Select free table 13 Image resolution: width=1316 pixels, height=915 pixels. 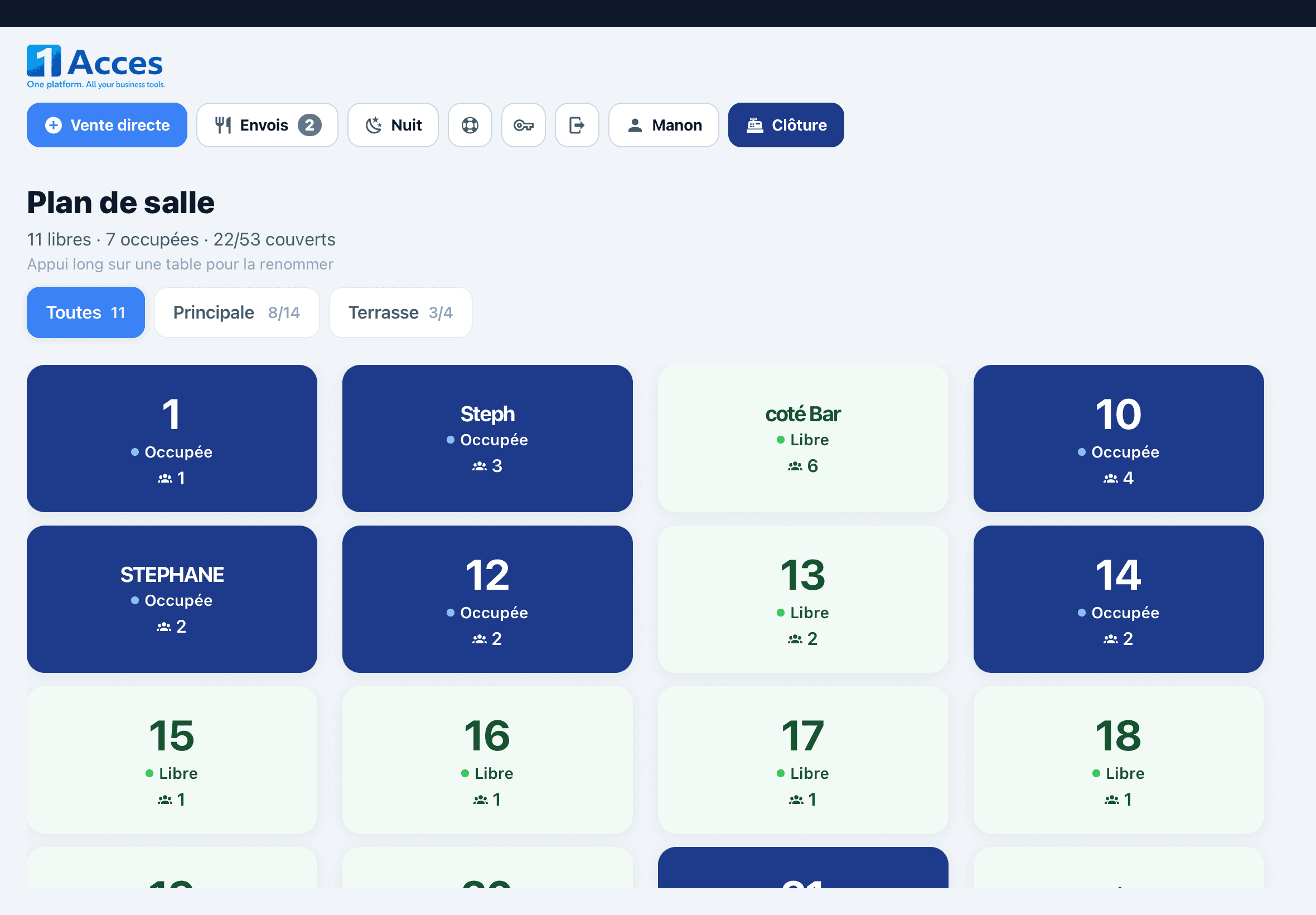click(803, 599)
